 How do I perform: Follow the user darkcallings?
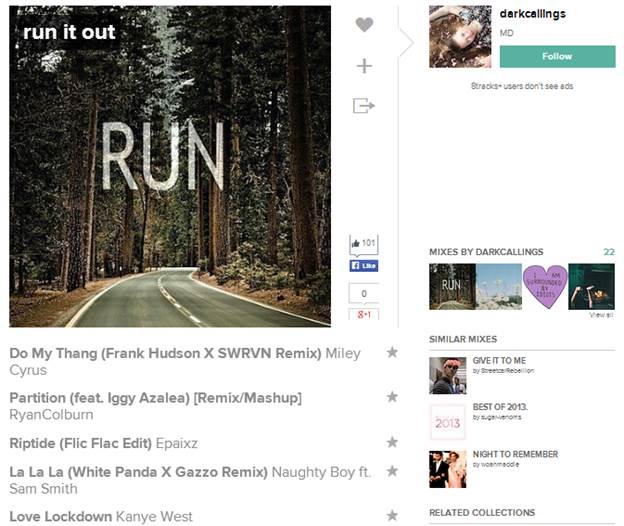click(557, 56)
